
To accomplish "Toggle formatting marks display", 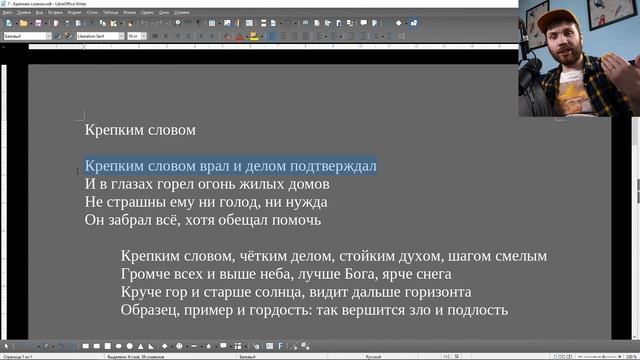I will 198,23.
